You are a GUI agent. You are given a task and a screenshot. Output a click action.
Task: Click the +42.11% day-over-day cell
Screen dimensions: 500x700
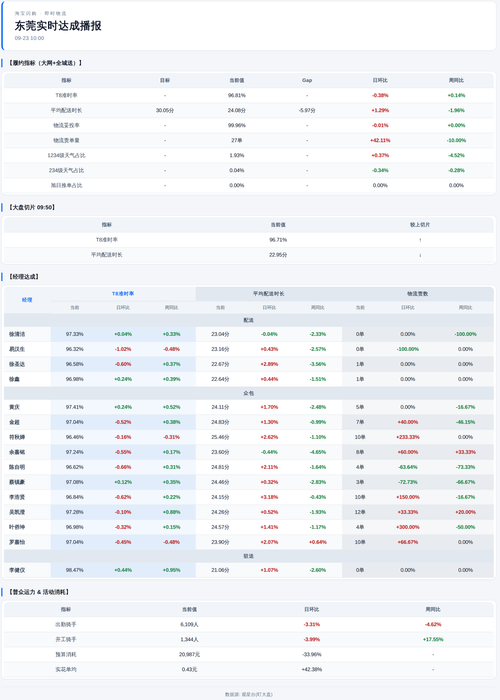point(380,141)
